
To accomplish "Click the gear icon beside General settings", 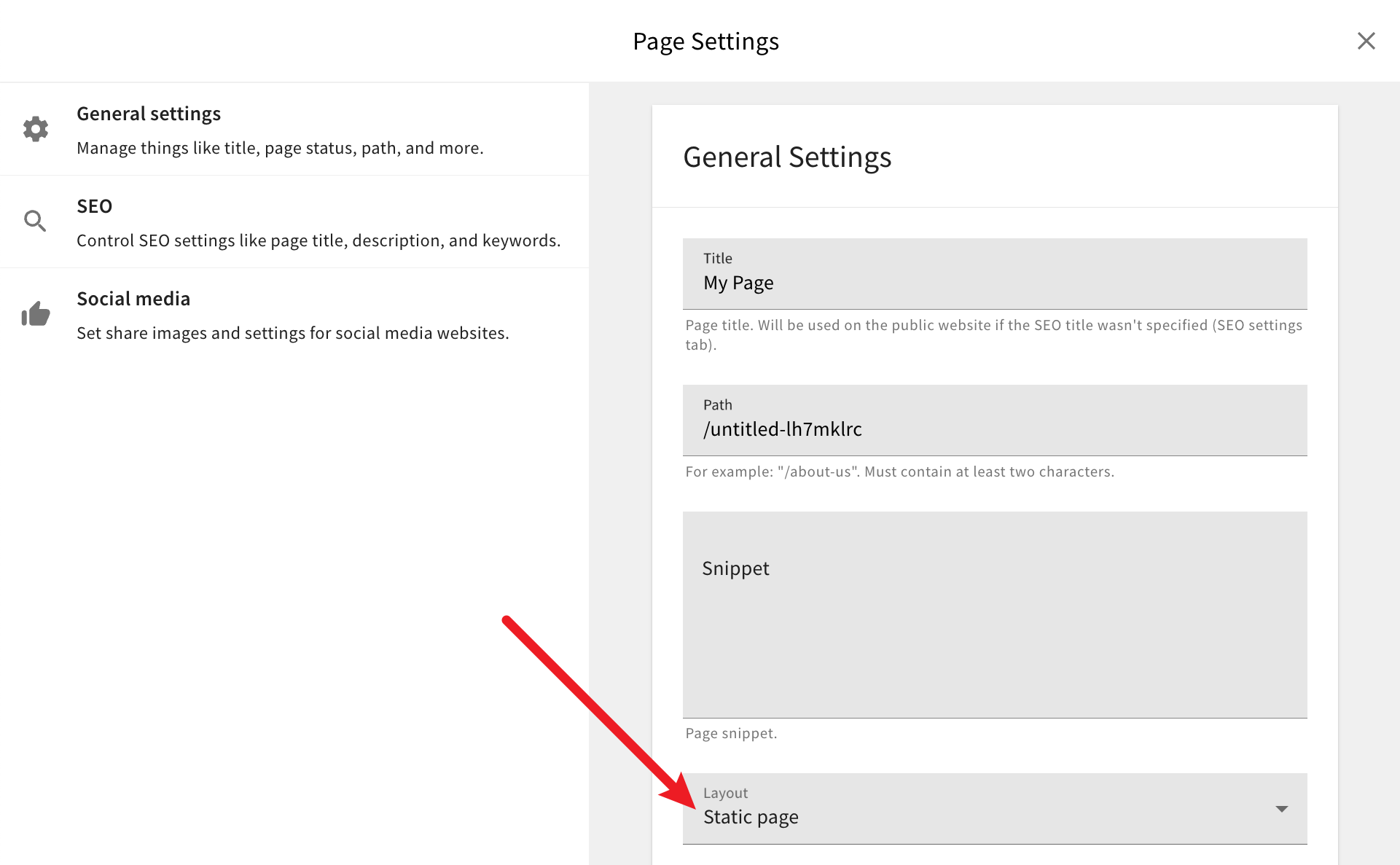I will pos(35,129).
